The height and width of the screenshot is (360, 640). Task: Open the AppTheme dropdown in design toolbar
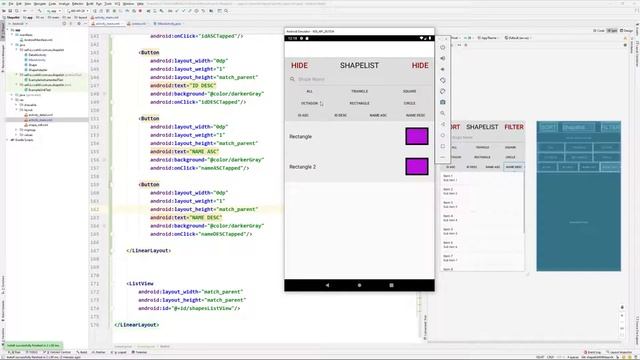pyautogui.click(x=489, y=38)
